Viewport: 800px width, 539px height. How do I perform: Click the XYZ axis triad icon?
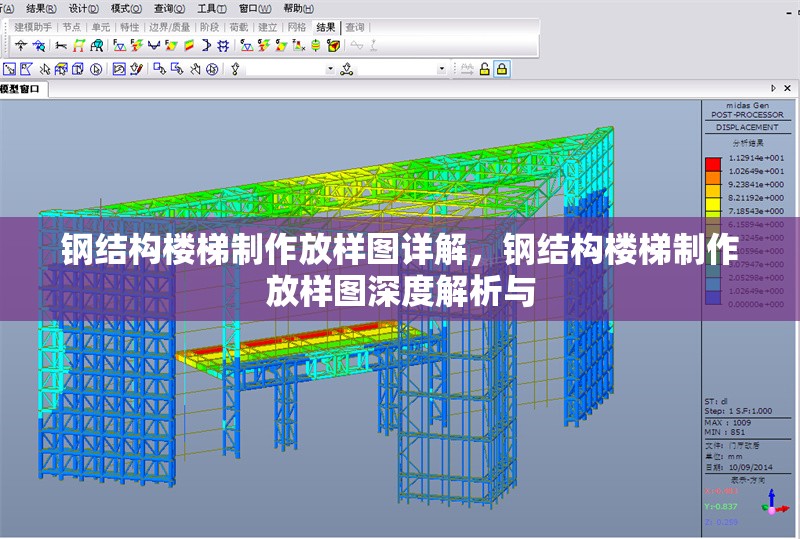point(773,503)
